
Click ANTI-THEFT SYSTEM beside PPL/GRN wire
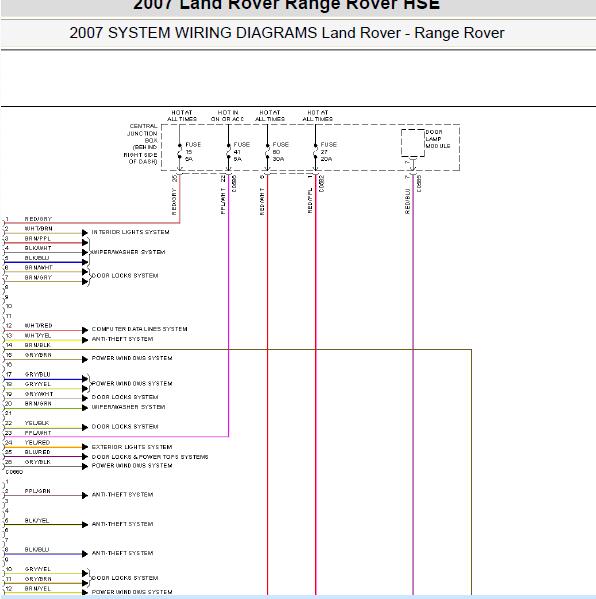click(x=122, y=495)
